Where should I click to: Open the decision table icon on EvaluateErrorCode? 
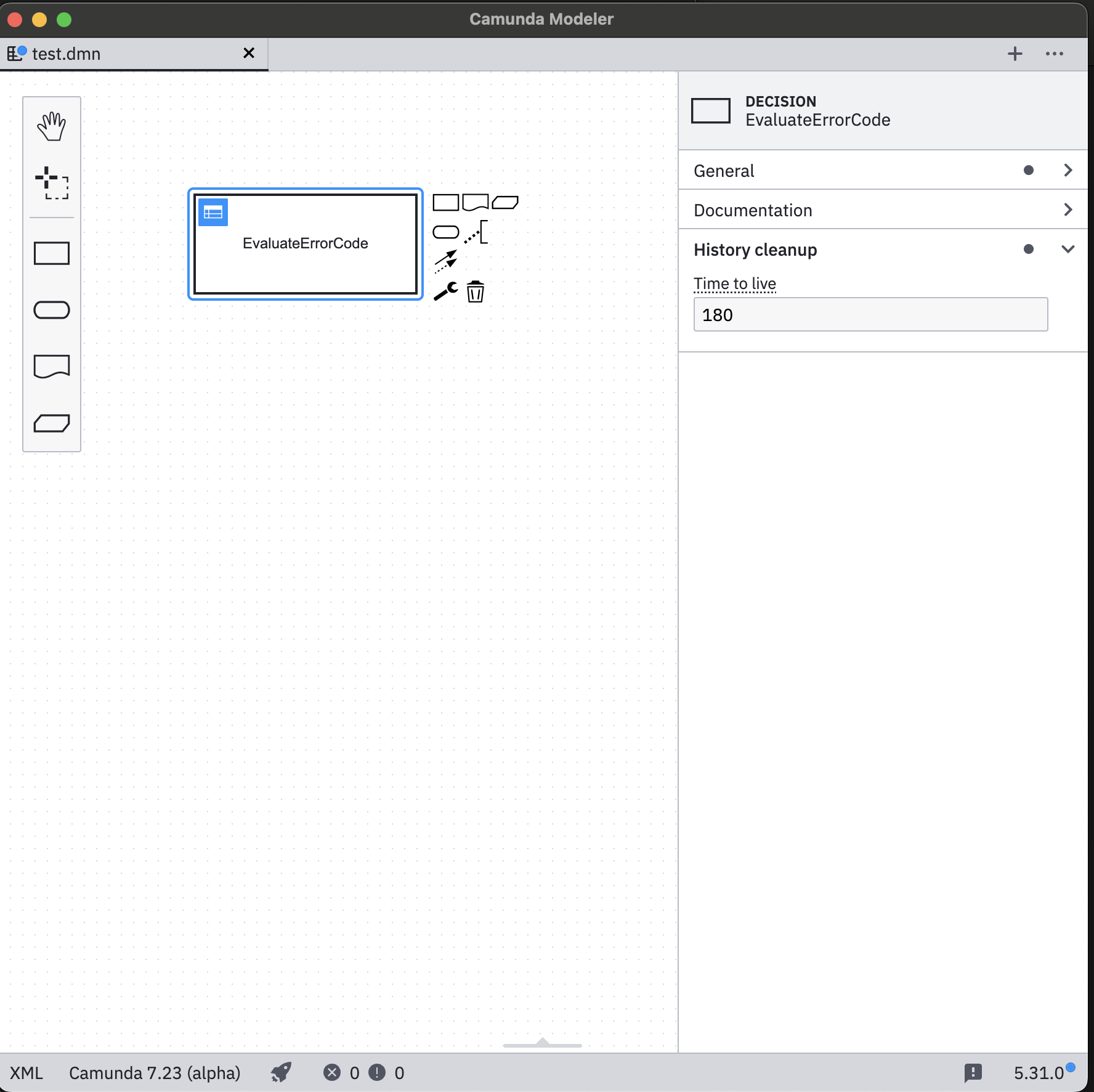[x=213, y=213]
